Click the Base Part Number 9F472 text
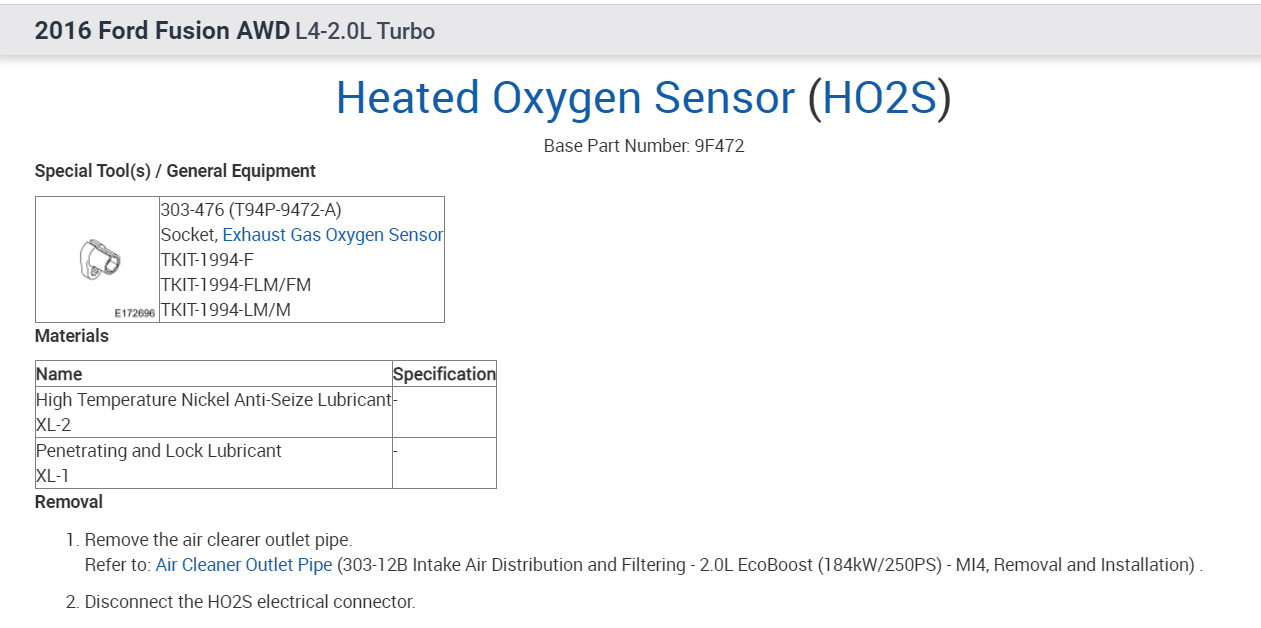 click(644, 146)
